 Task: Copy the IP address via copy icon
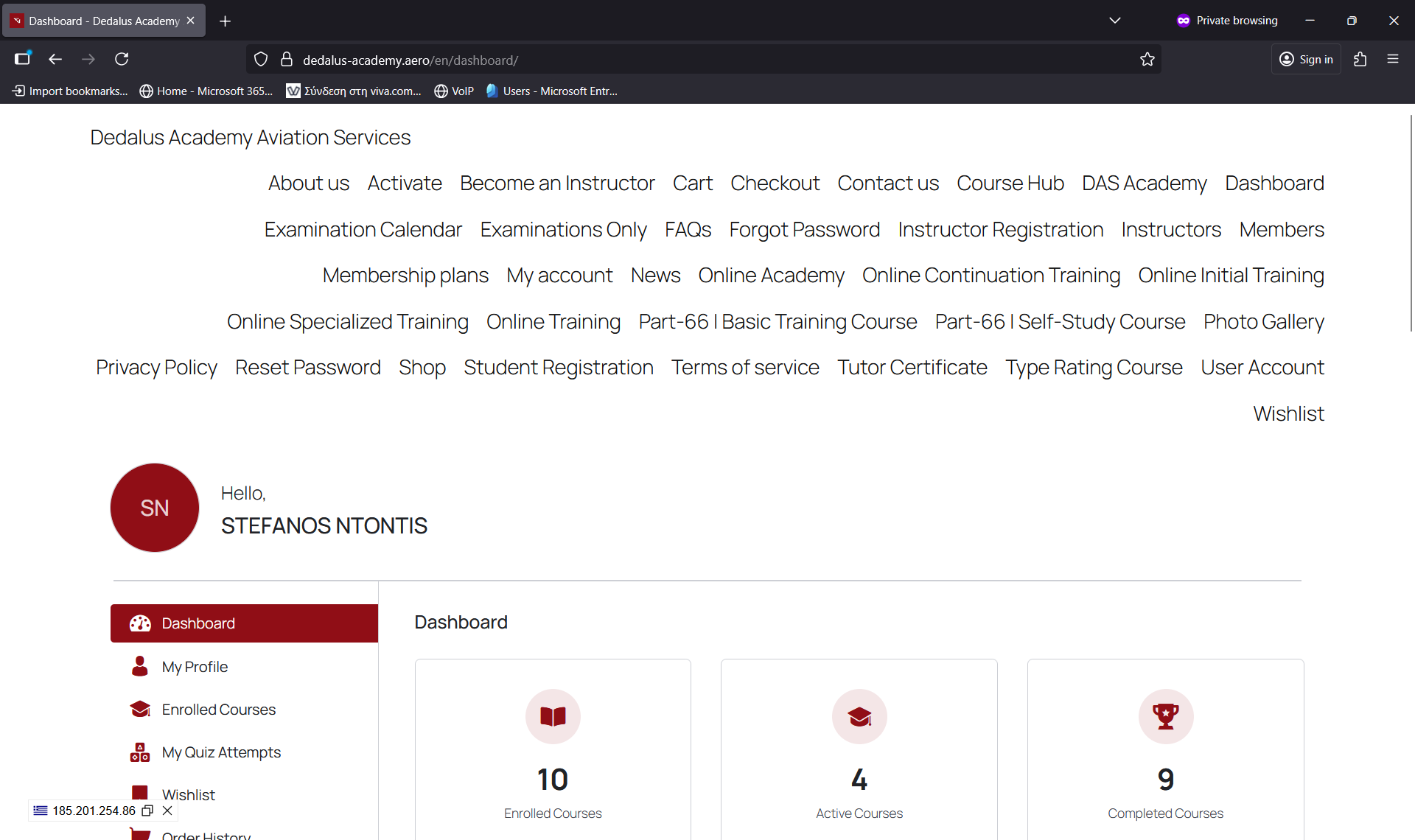[x=147, y=811]
